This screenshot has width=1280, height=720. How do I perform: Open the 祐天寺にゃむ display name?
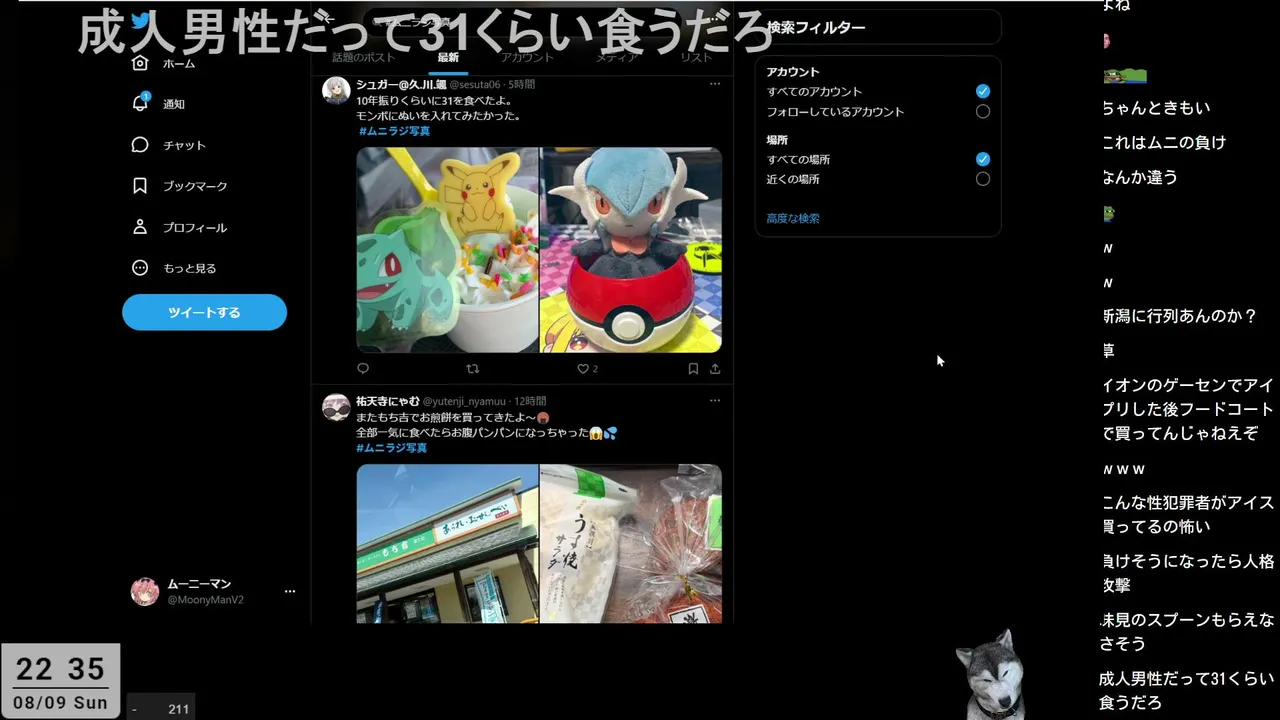(x=388, y=401)
